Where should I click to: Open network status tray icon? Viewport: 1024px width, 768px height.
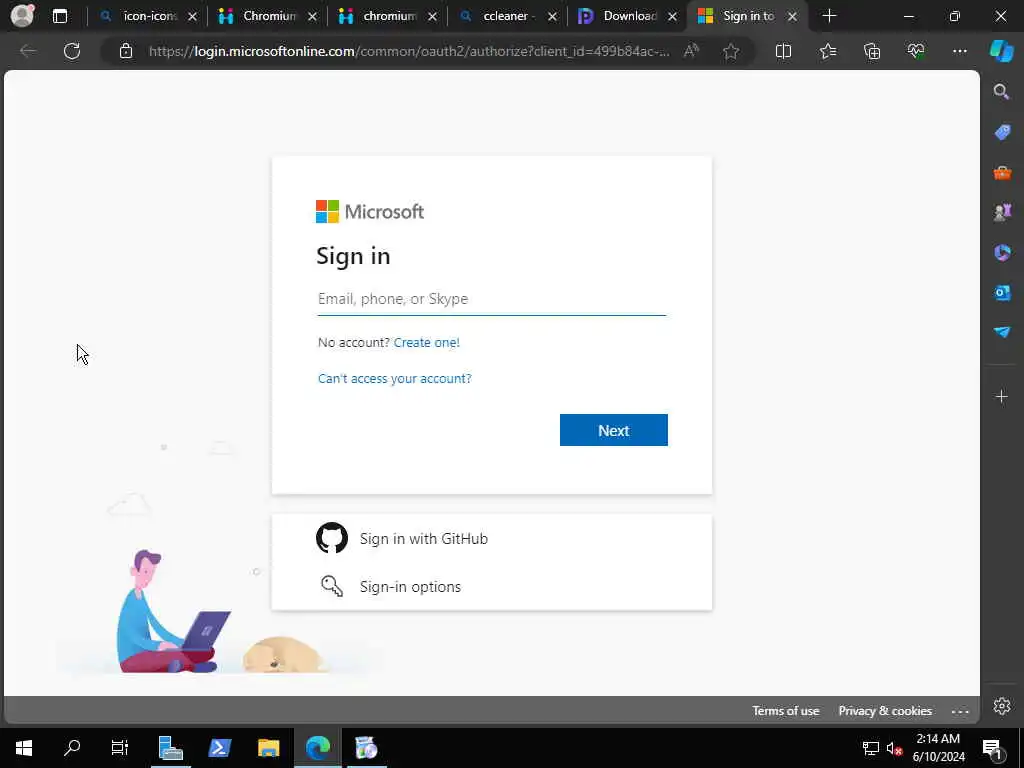click(x=871, y=748)
